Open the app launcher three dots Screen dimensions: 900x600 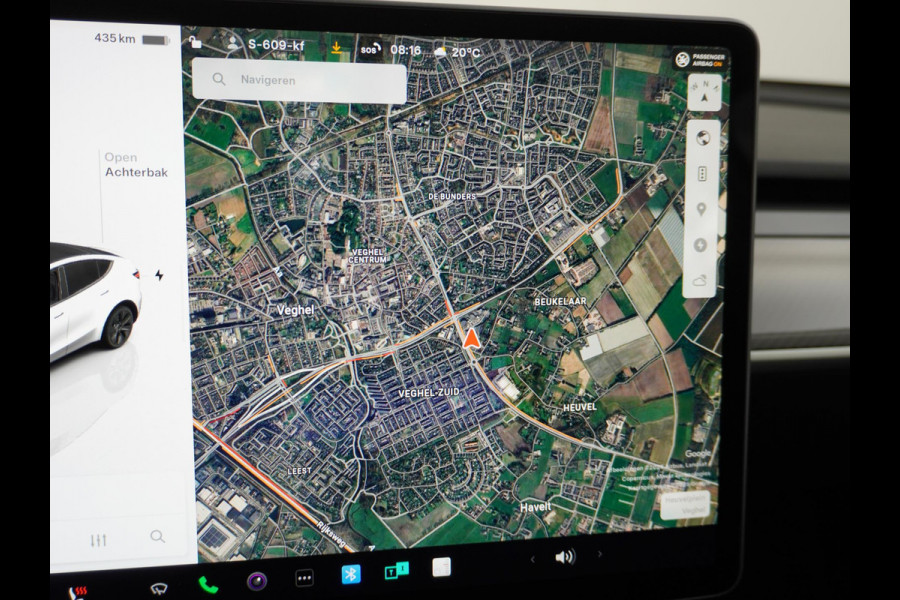tap(304, 578)
